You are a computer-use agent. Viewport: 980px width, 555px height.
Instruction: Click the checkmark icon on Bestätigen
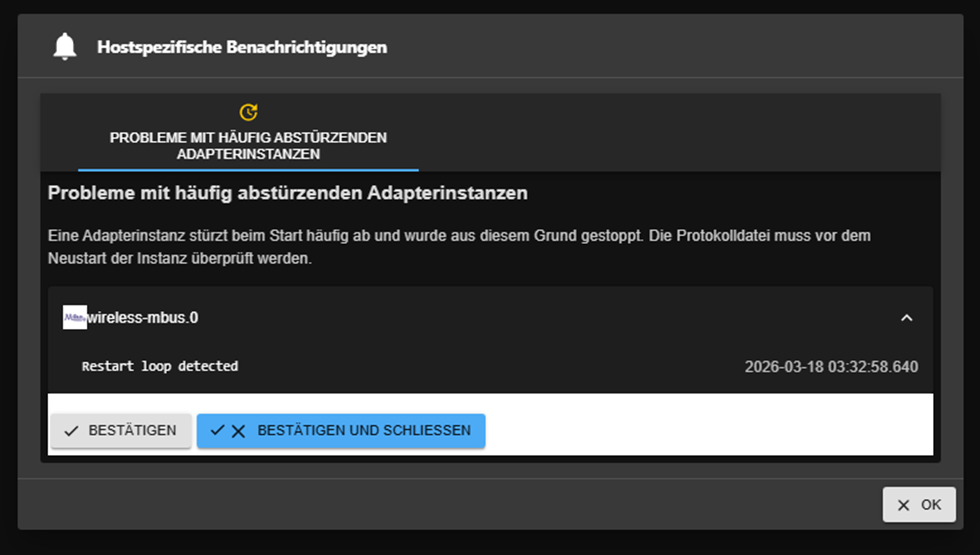pos(71,431)
